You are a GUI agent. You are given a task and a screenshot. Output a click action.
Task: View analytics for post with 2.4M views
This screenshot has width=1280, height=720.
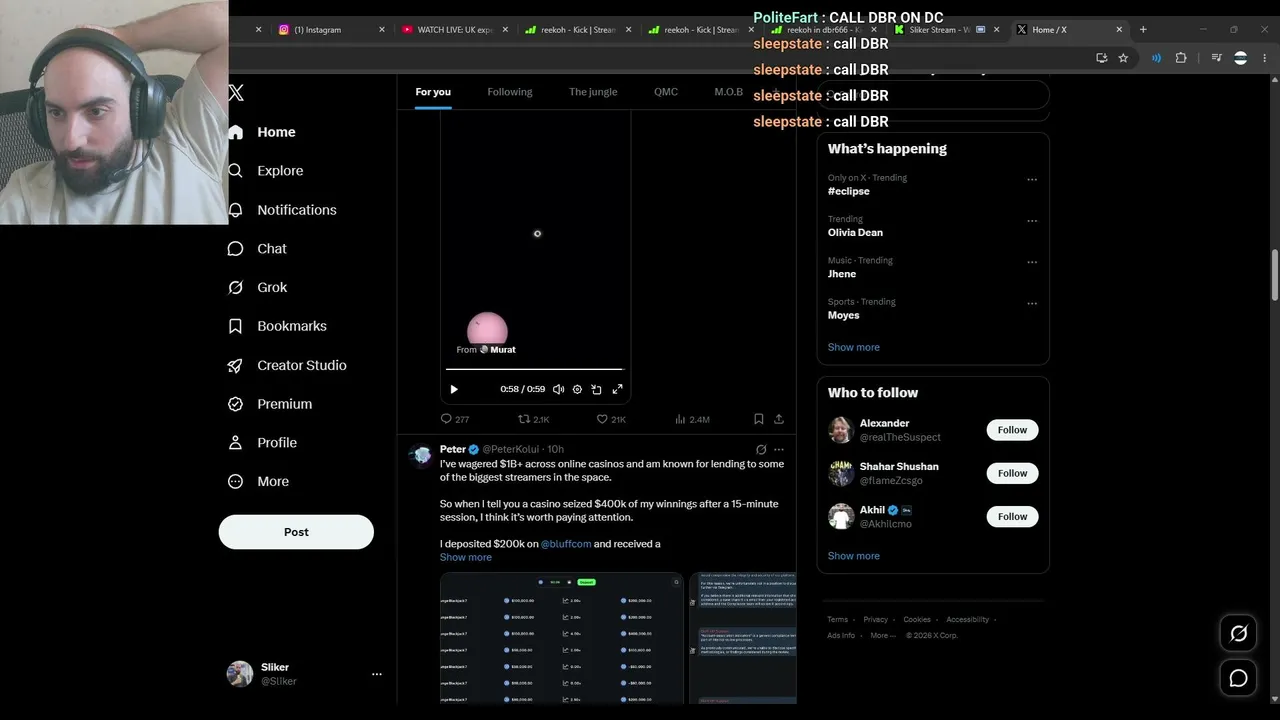692,419
